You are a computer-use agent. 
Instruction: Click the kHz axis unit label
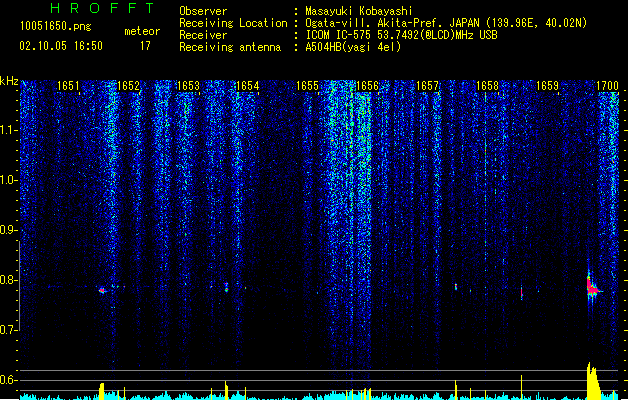9,81
